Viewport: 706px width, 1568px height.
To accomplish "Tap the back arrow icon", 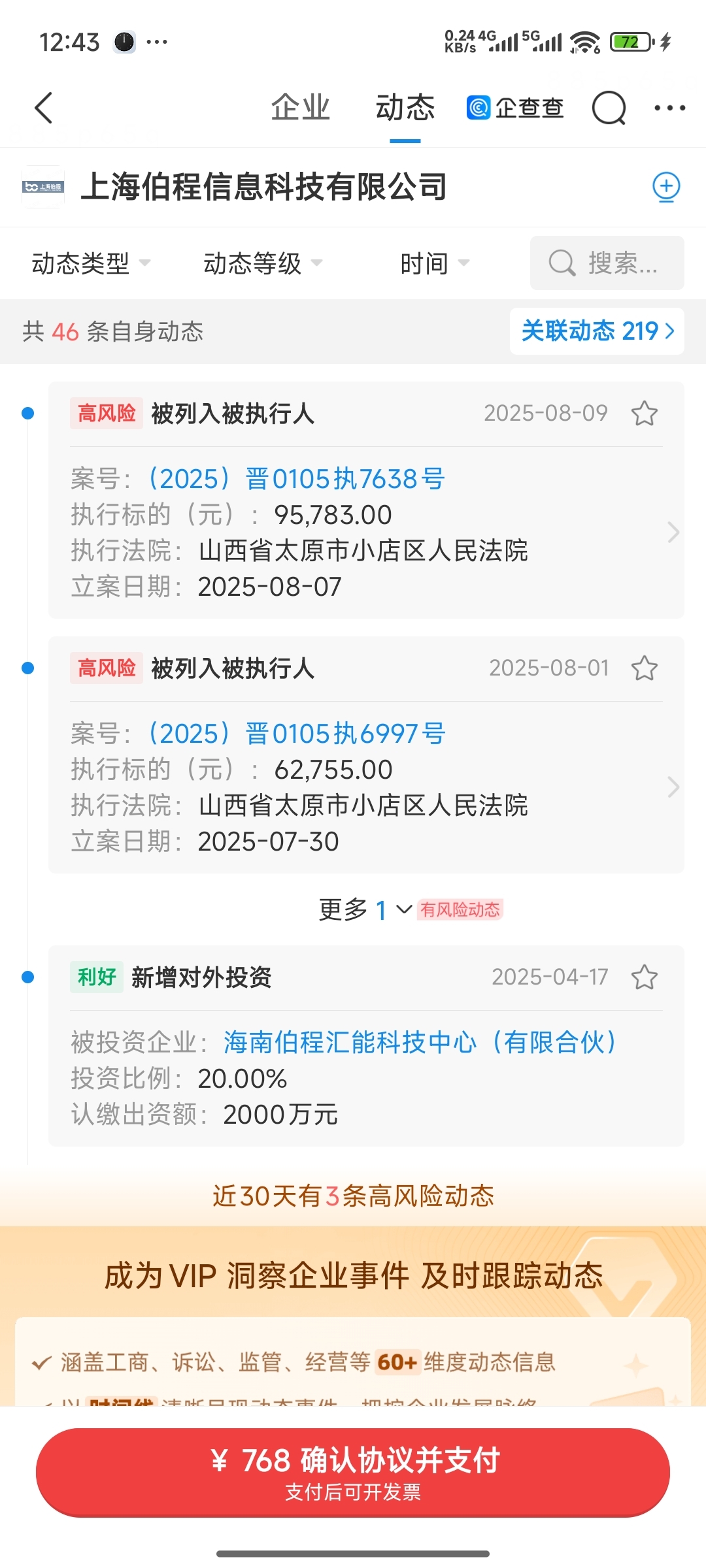I will [x=43, y=108].
